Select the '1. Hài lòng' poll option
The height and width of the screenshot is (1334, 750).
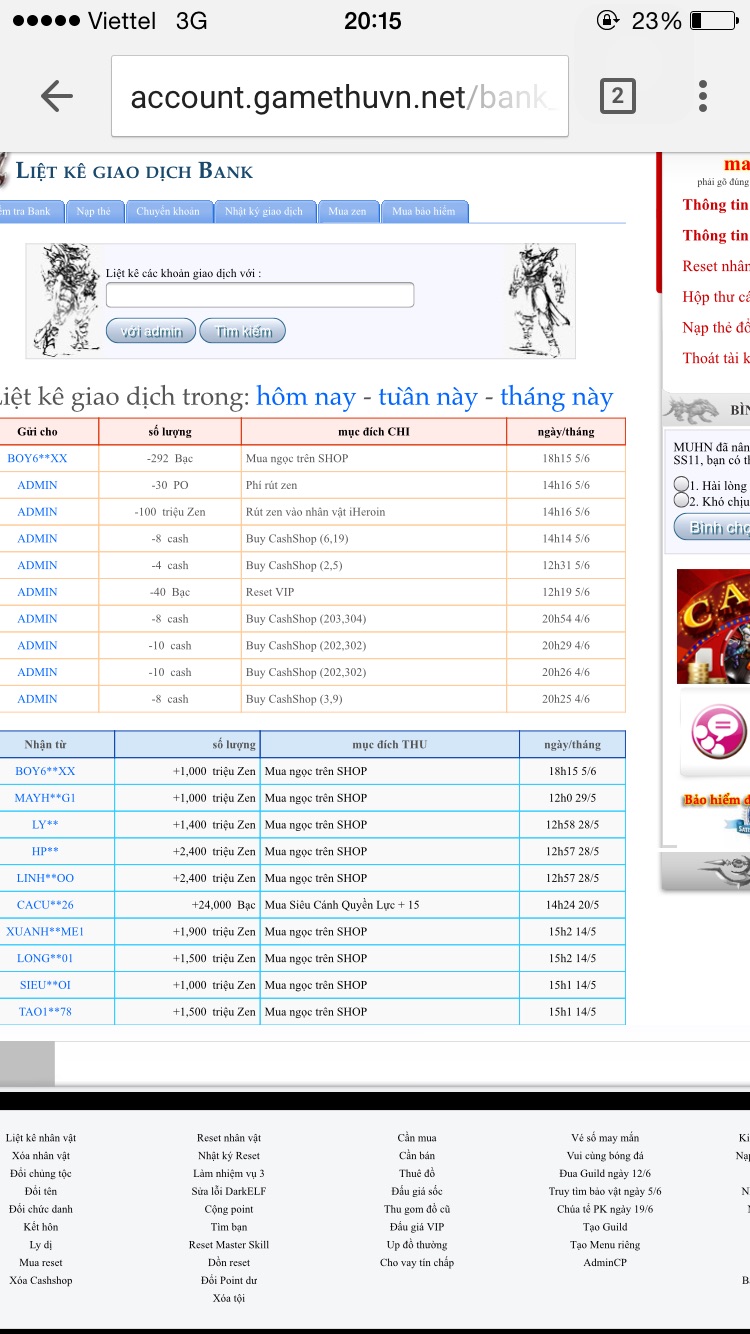pos(682,485)
